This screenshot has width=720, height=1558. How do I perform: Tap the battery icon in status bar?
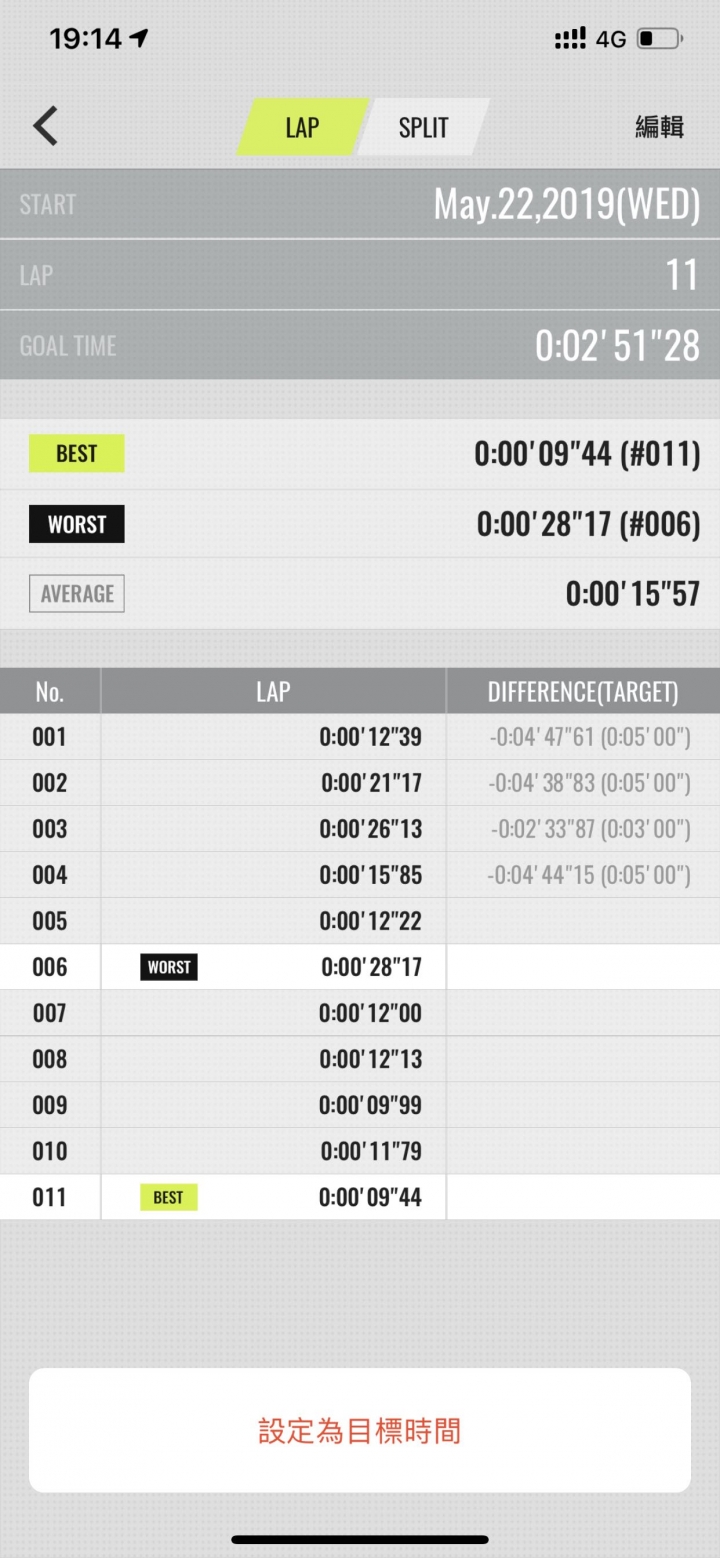click(661, 39)
